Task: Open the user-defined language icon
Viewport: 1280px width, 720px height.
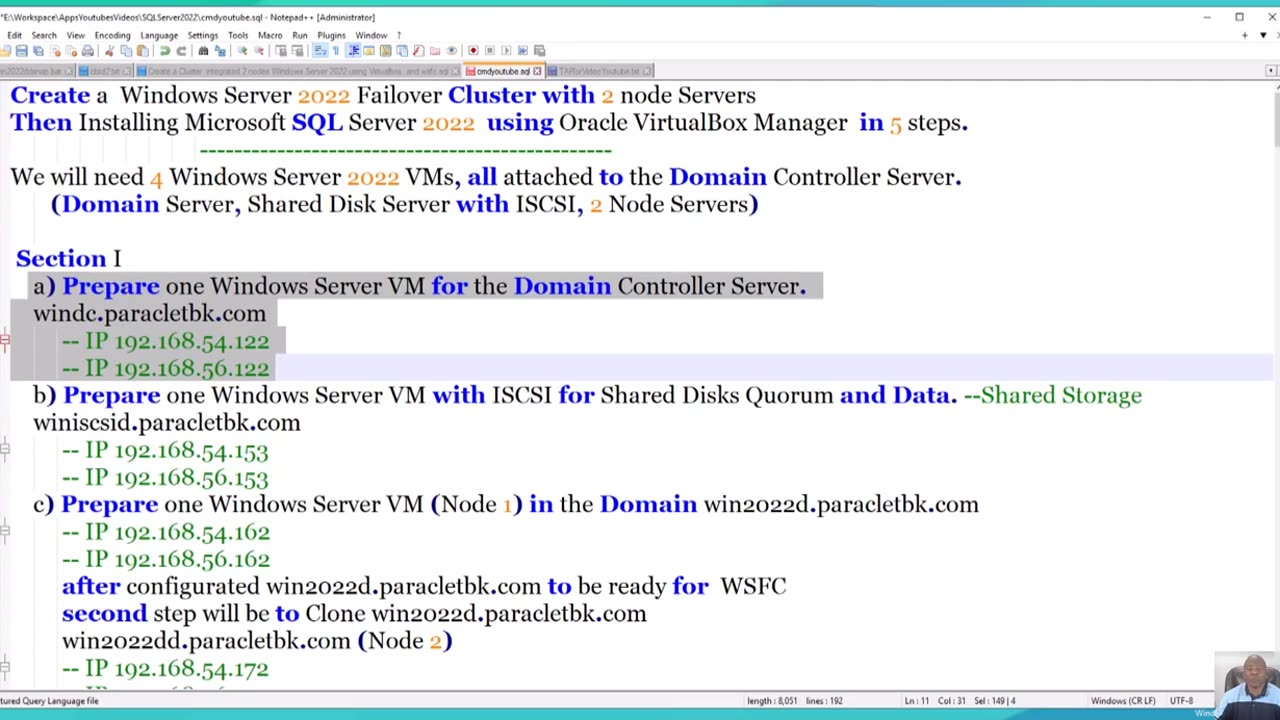Action: click(x=369, y=50)
